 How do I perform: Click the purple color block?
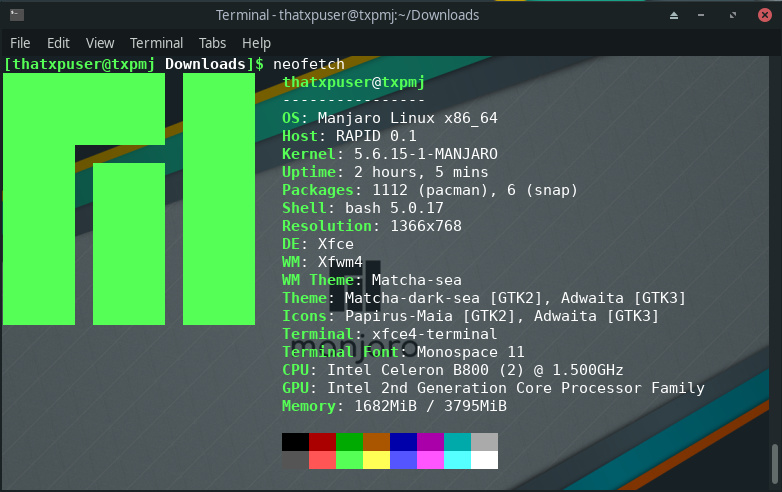430,442
